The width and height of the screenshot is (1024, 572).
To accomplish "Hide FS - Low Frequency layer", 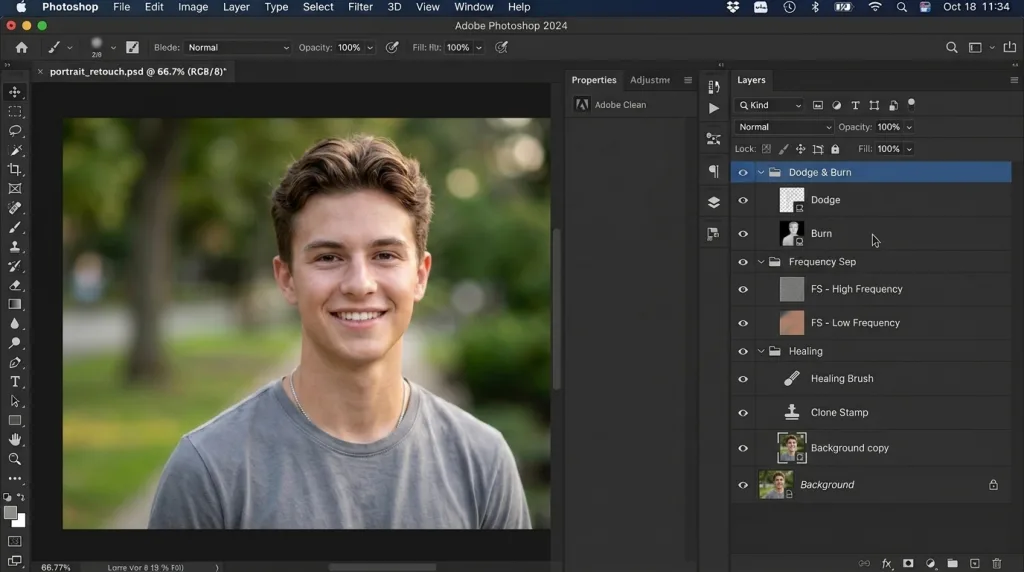I will coord(743,323).
